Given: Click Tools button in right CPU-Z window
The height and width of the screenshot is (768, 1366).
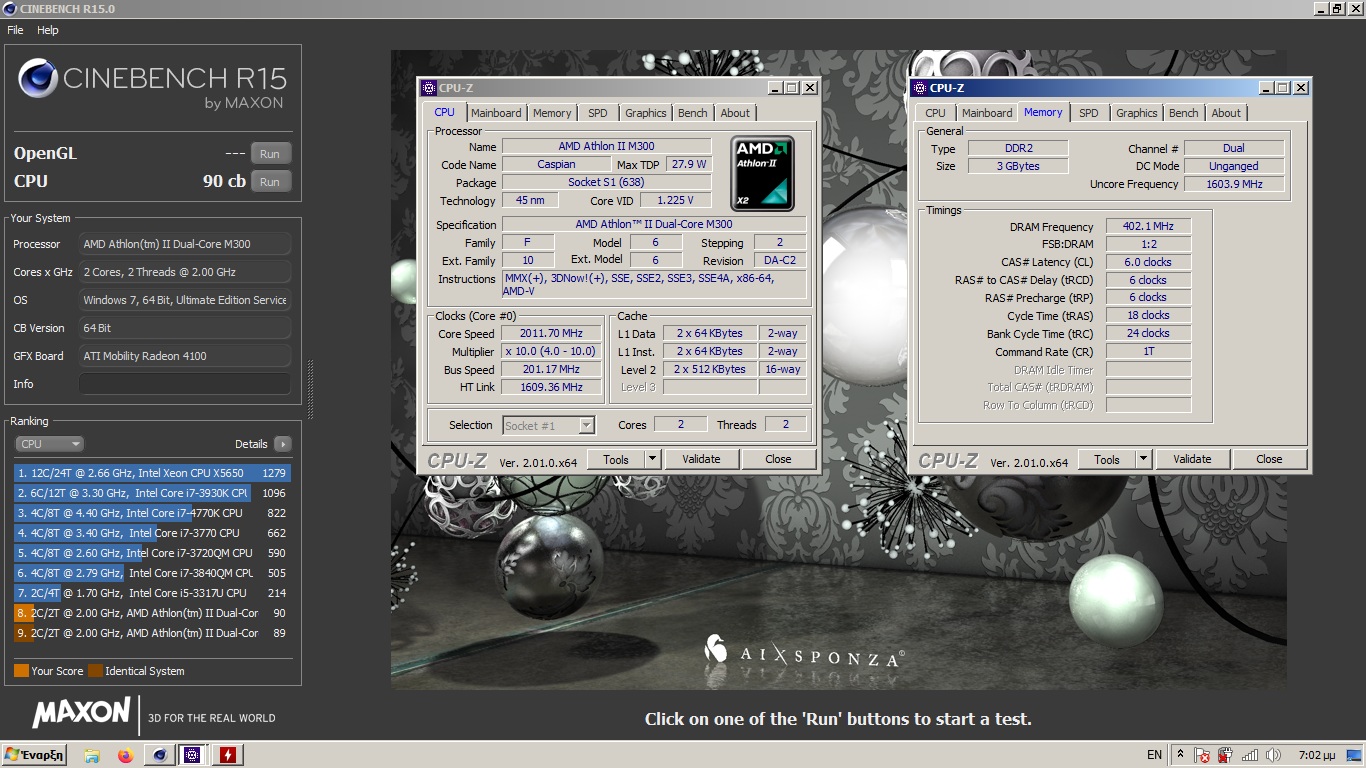Looking at the screenshot, I should click(1107, 459).
